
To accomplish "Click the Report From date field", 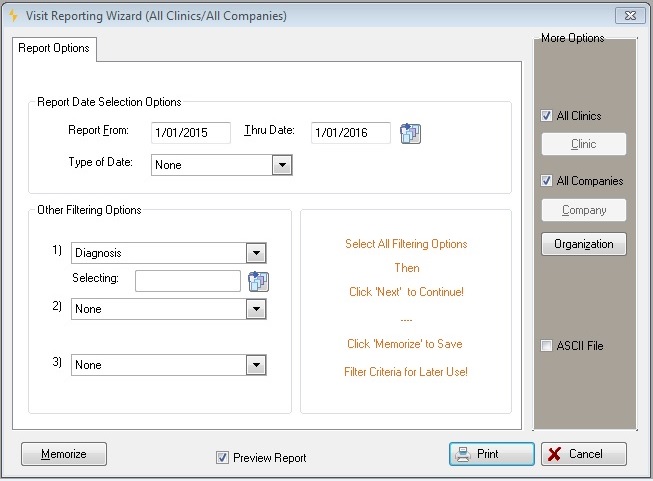I will 191,133.
